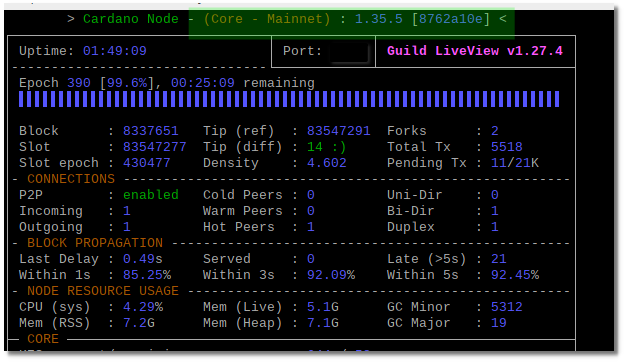Select the Late (>5s) value 21
This screenshot has width=624, height=362.
[499, 259]
